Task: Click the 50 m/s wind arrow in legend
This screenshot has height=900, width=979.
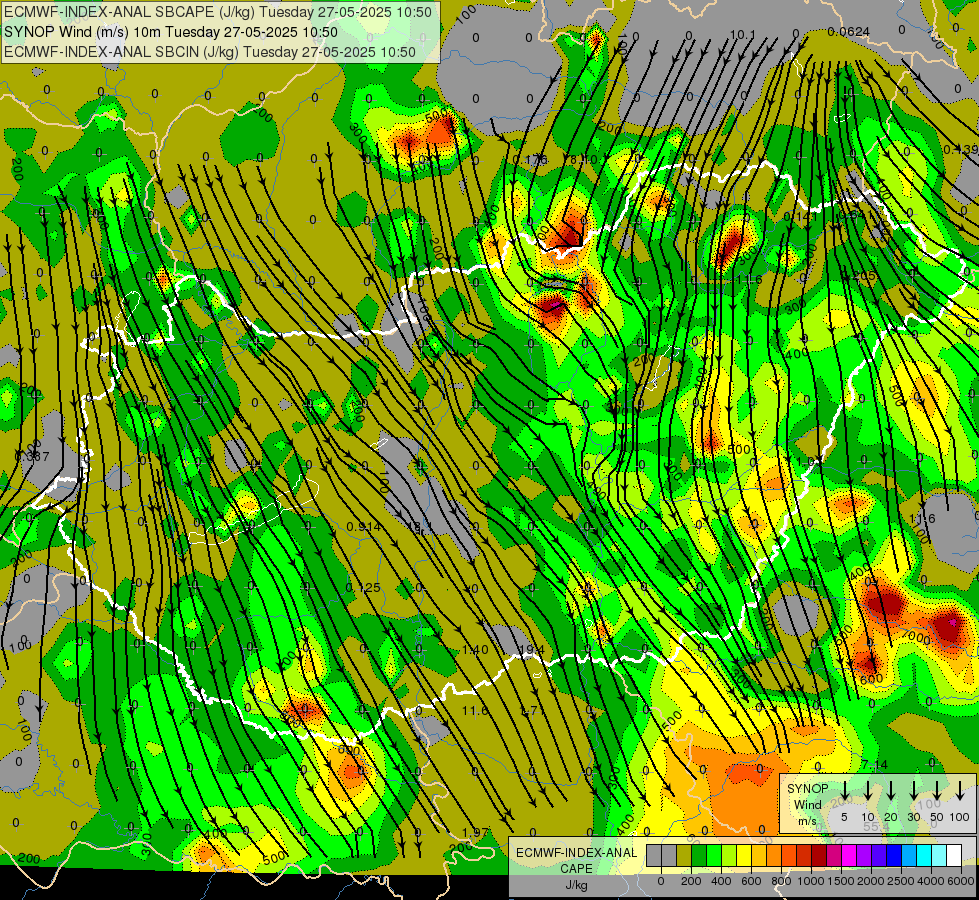Action: (x=937, y=790)
